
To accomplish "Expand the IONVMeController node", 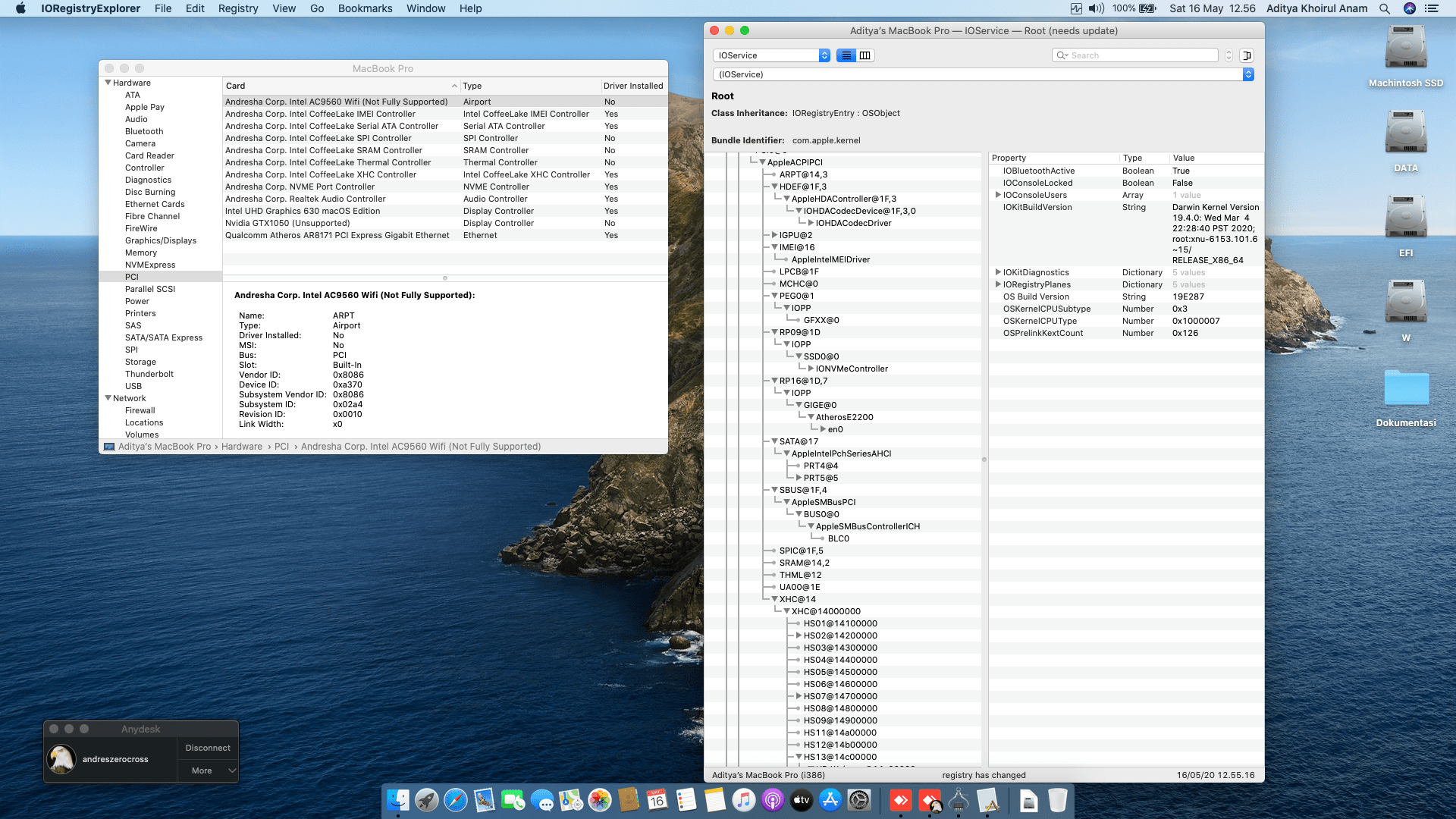I will point(811,369).
